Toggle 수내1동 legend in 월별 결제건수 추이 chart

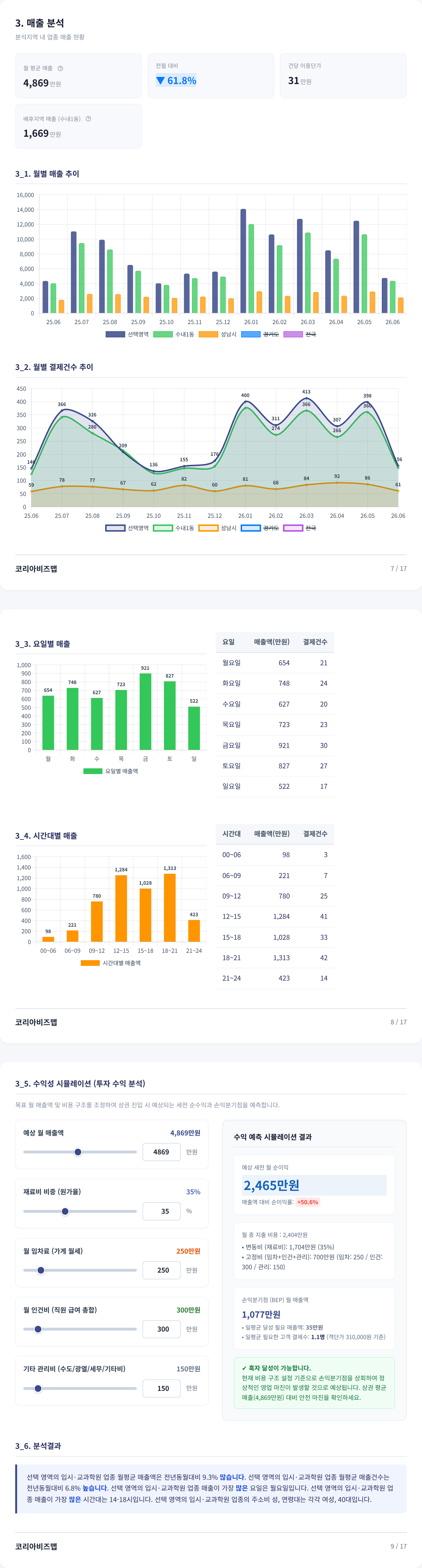click(173, 528)
